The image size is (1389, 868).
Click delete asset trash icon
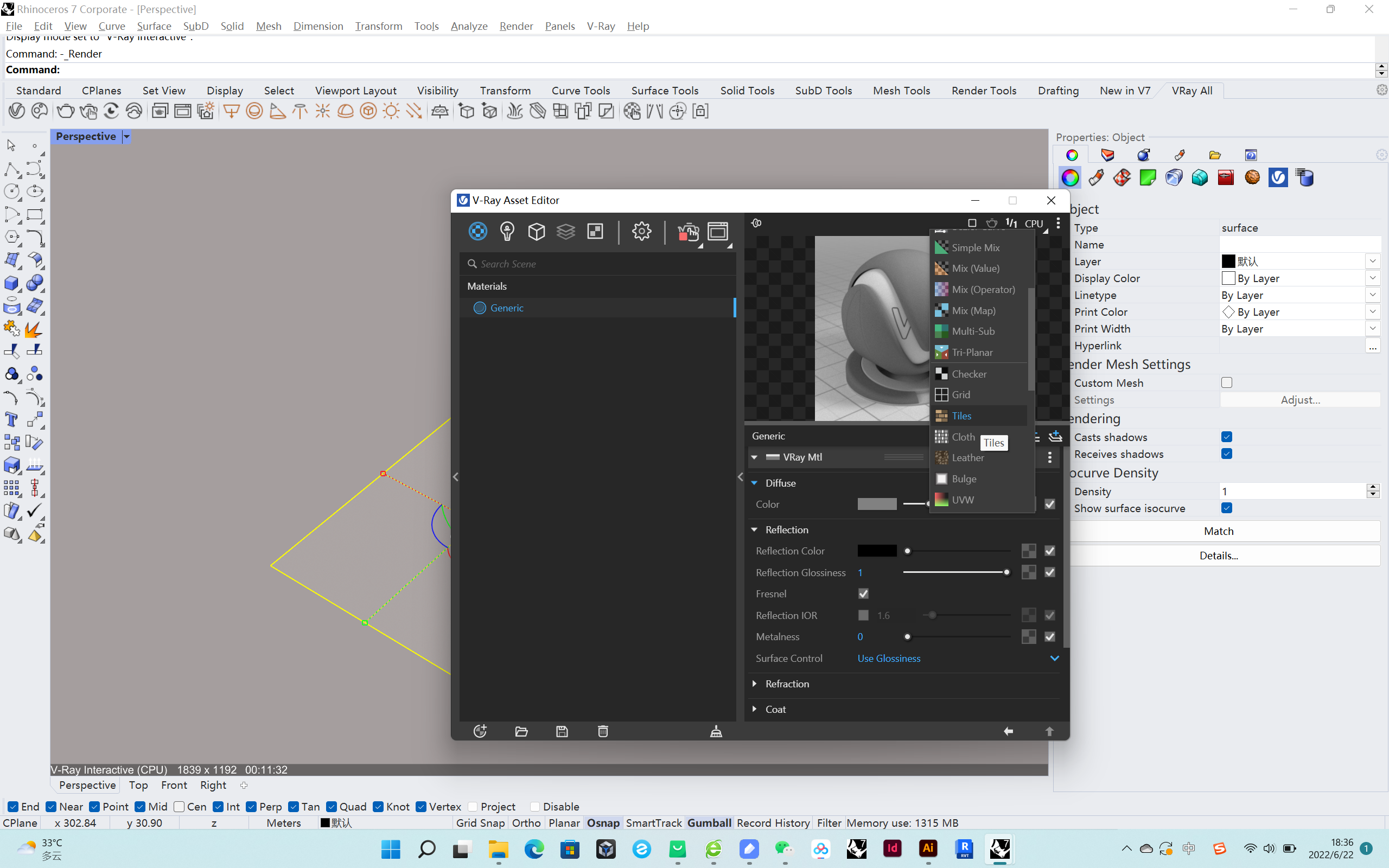pyautogui.click(x=603, y=731)
